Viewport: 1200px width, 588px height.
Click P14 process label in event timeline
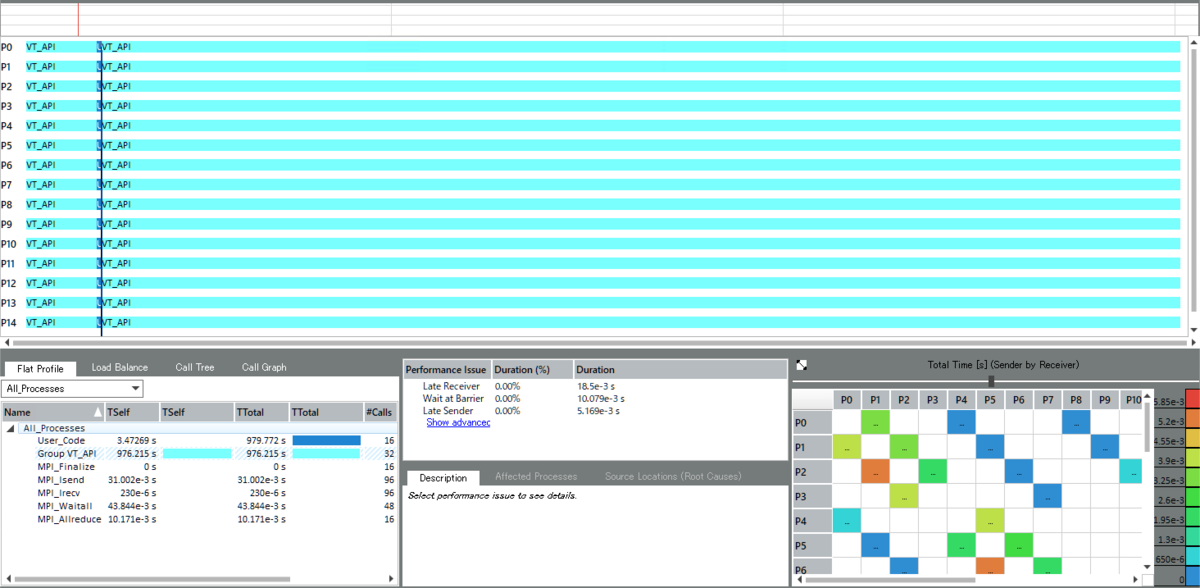coord(8,322)
